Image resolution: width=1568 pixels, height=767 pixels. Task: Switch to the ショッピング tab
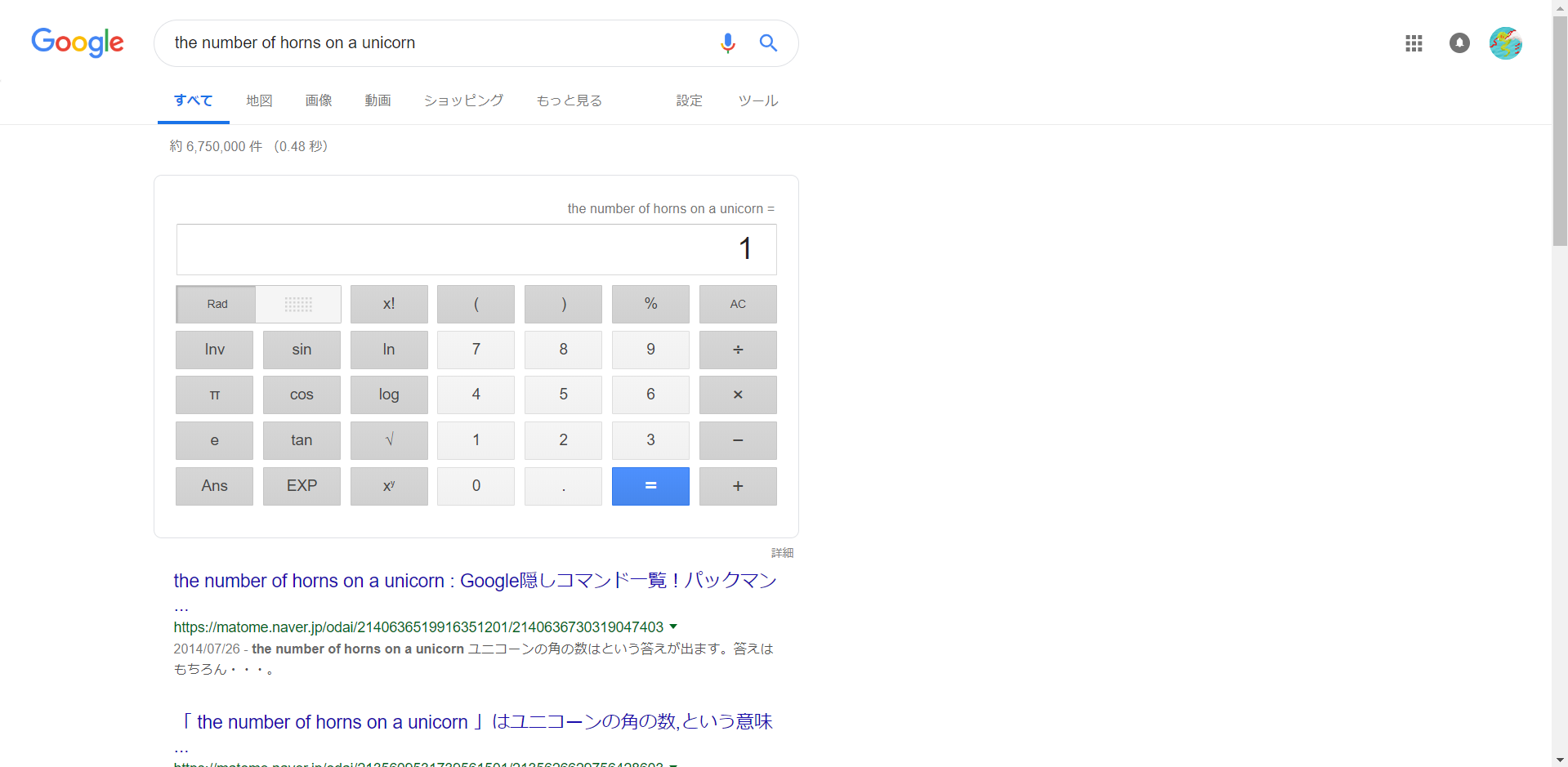pyautogui.click(x=463, y=100)
